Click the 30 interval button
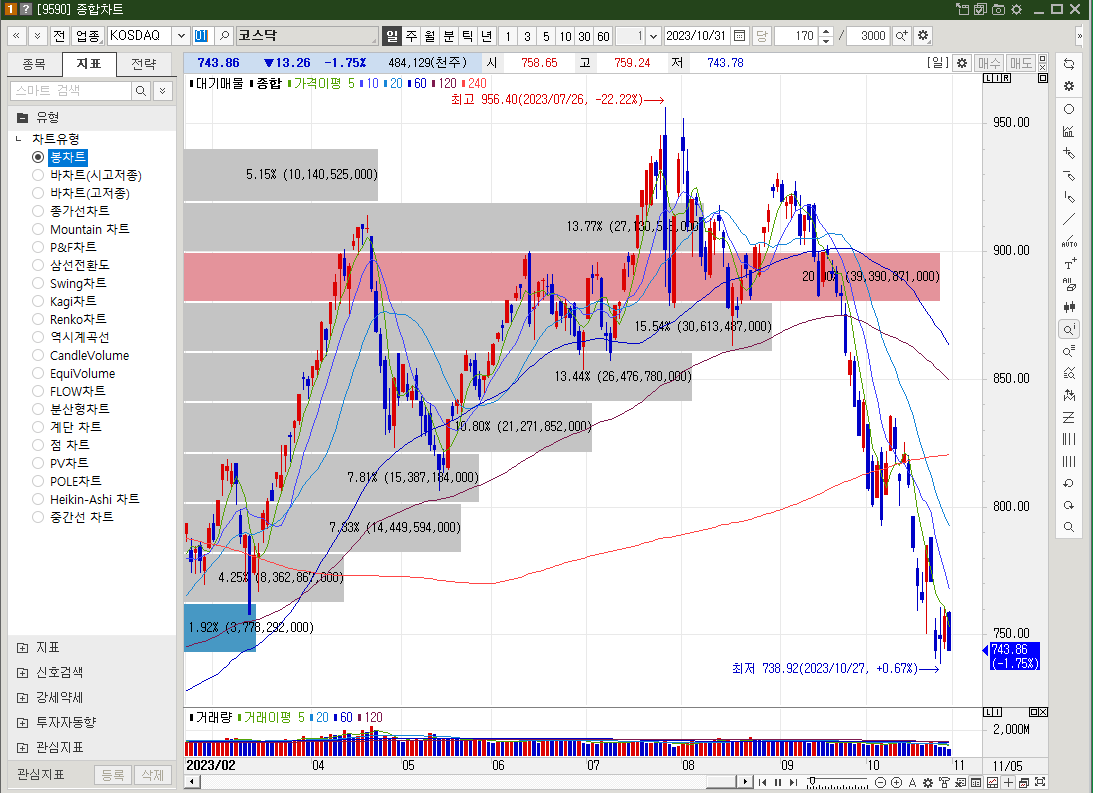This screenshot has width=1093, height=793. pyautogui.click(x=584, y=36)
